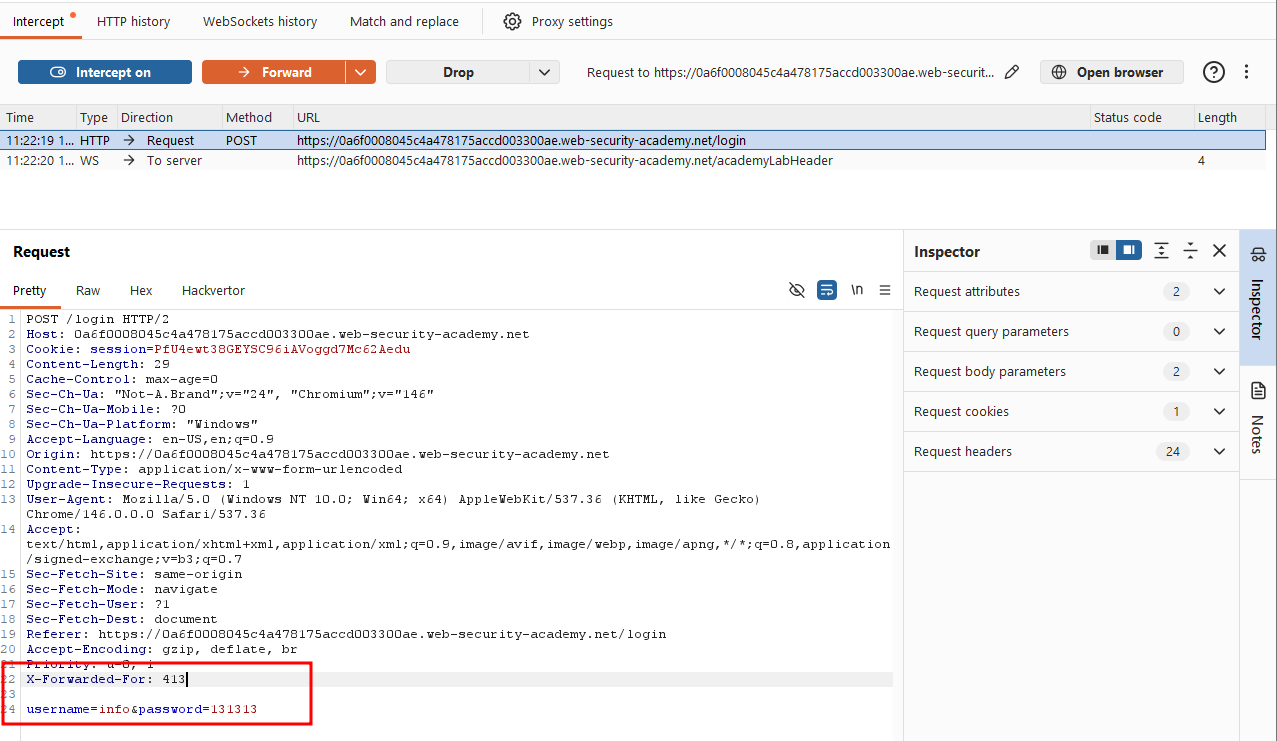Open the three-dot more options menu

pyautogui.click(x=1247, y=72)
